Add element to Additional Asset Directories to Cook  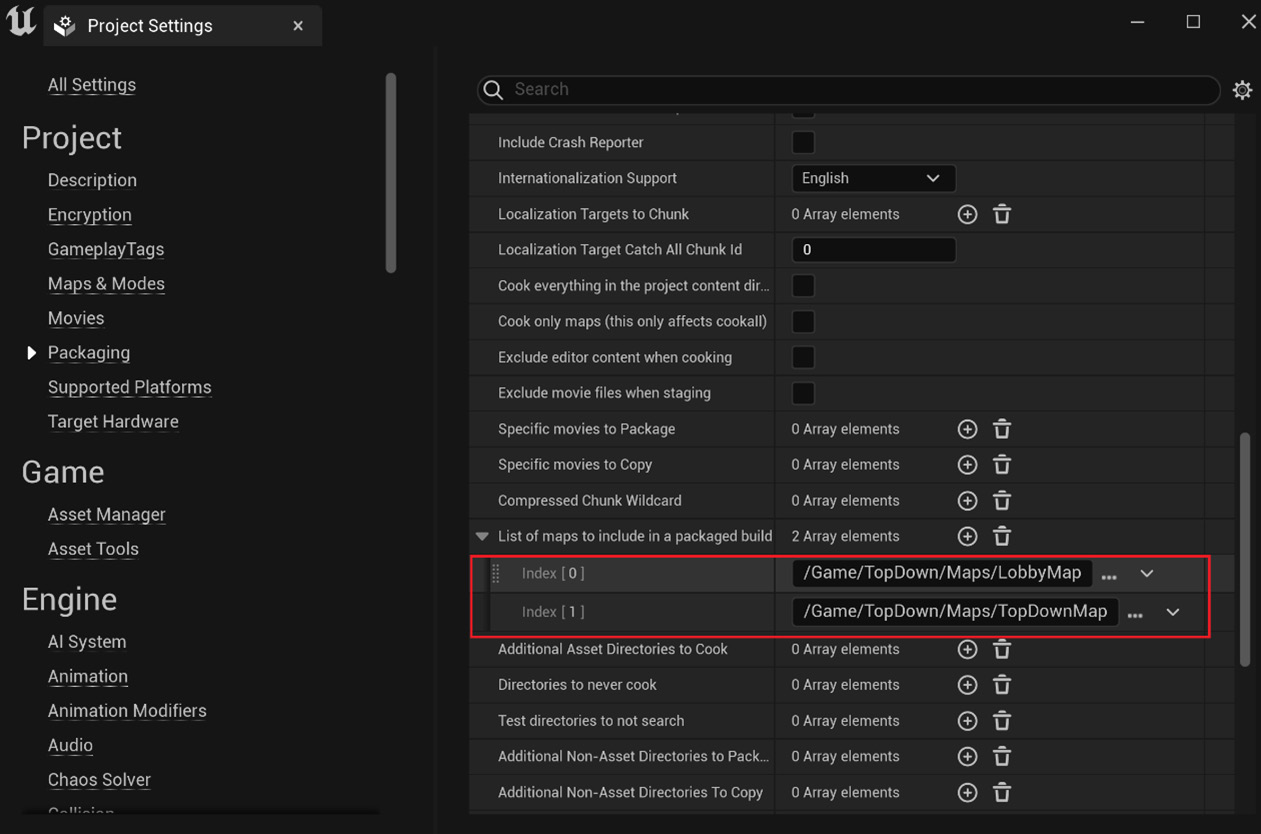tap(967, 649)
